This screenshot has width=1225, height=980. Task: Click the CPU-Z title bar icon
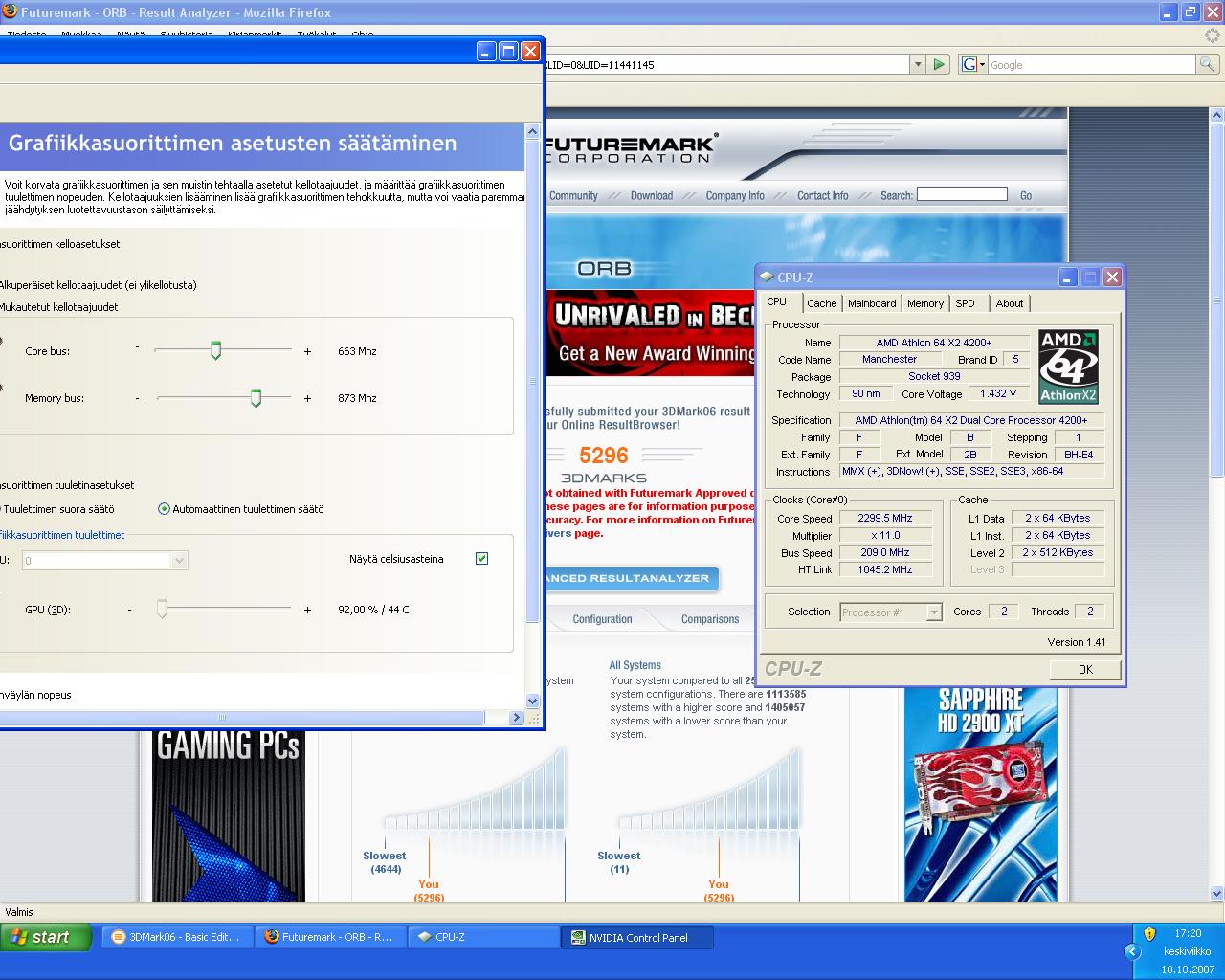(767, 278)
